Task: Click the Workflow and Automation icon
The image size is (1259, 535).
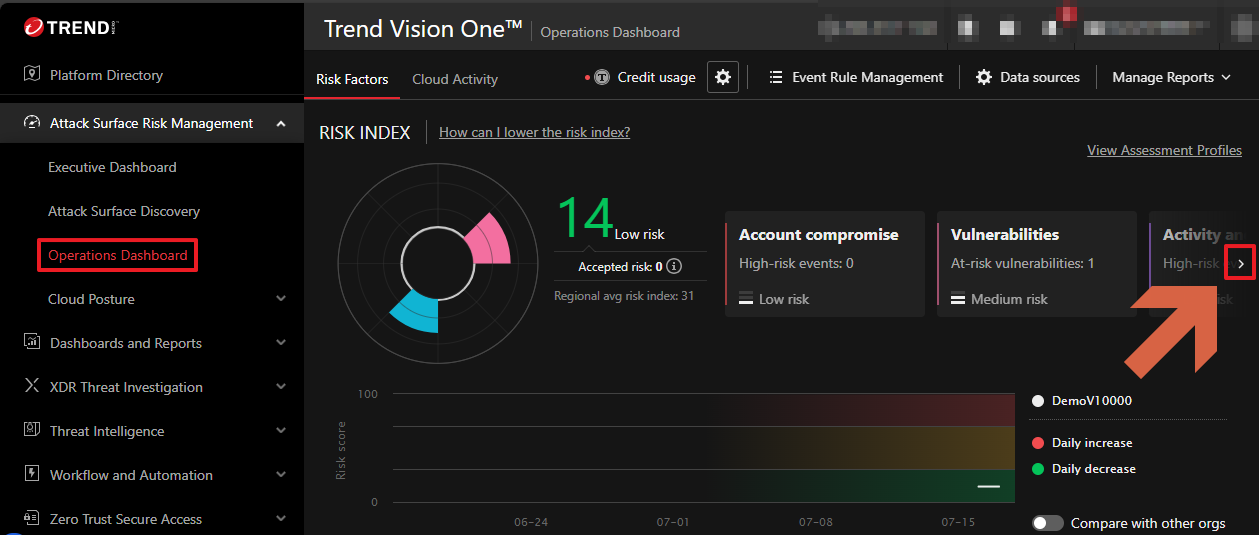Action: 31,475
